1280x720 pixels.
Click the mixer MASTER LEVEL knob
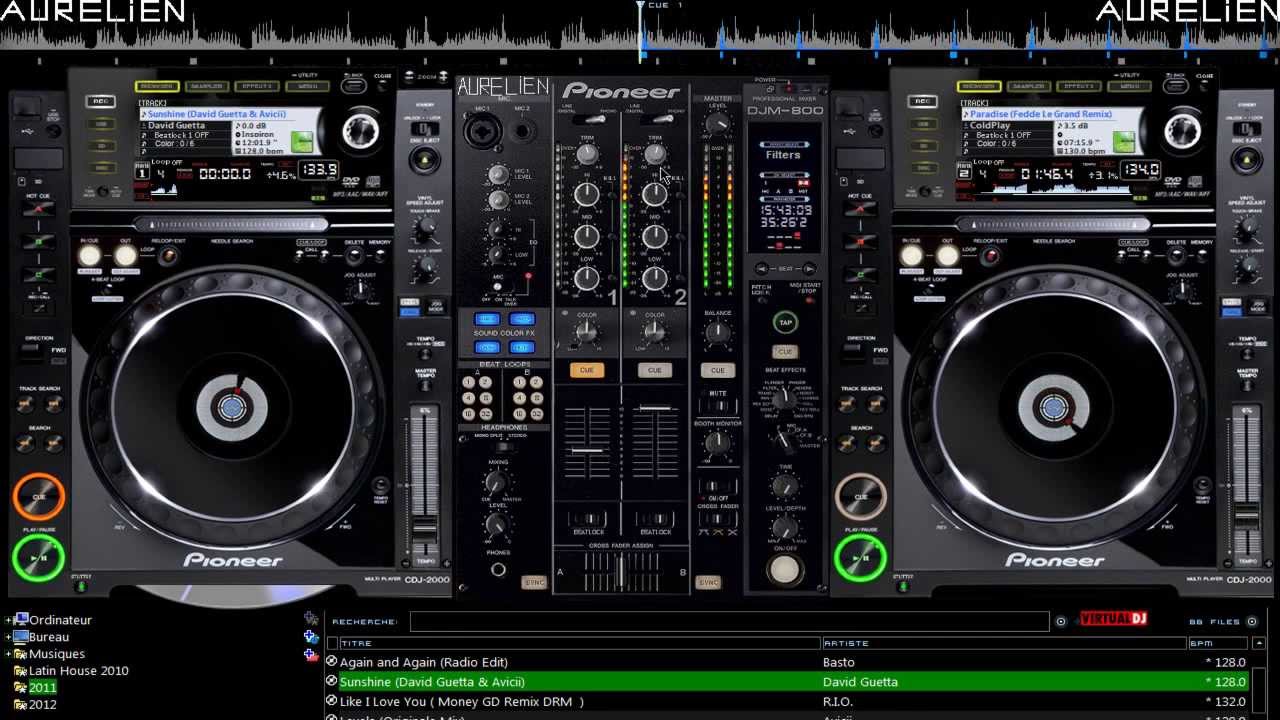717,124
